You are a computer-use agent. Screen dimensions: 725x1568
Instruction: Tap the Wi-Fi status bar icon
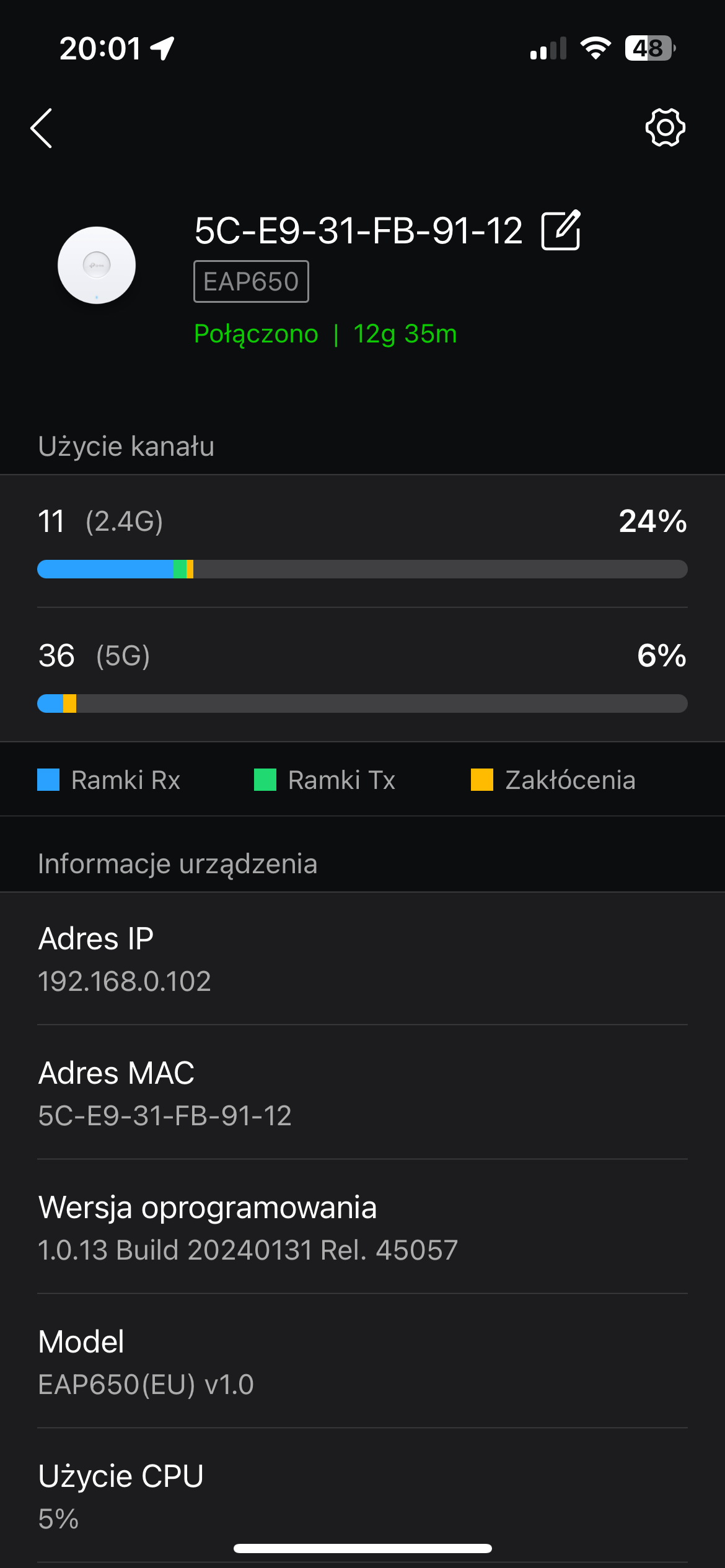click(x=595, y=48)
